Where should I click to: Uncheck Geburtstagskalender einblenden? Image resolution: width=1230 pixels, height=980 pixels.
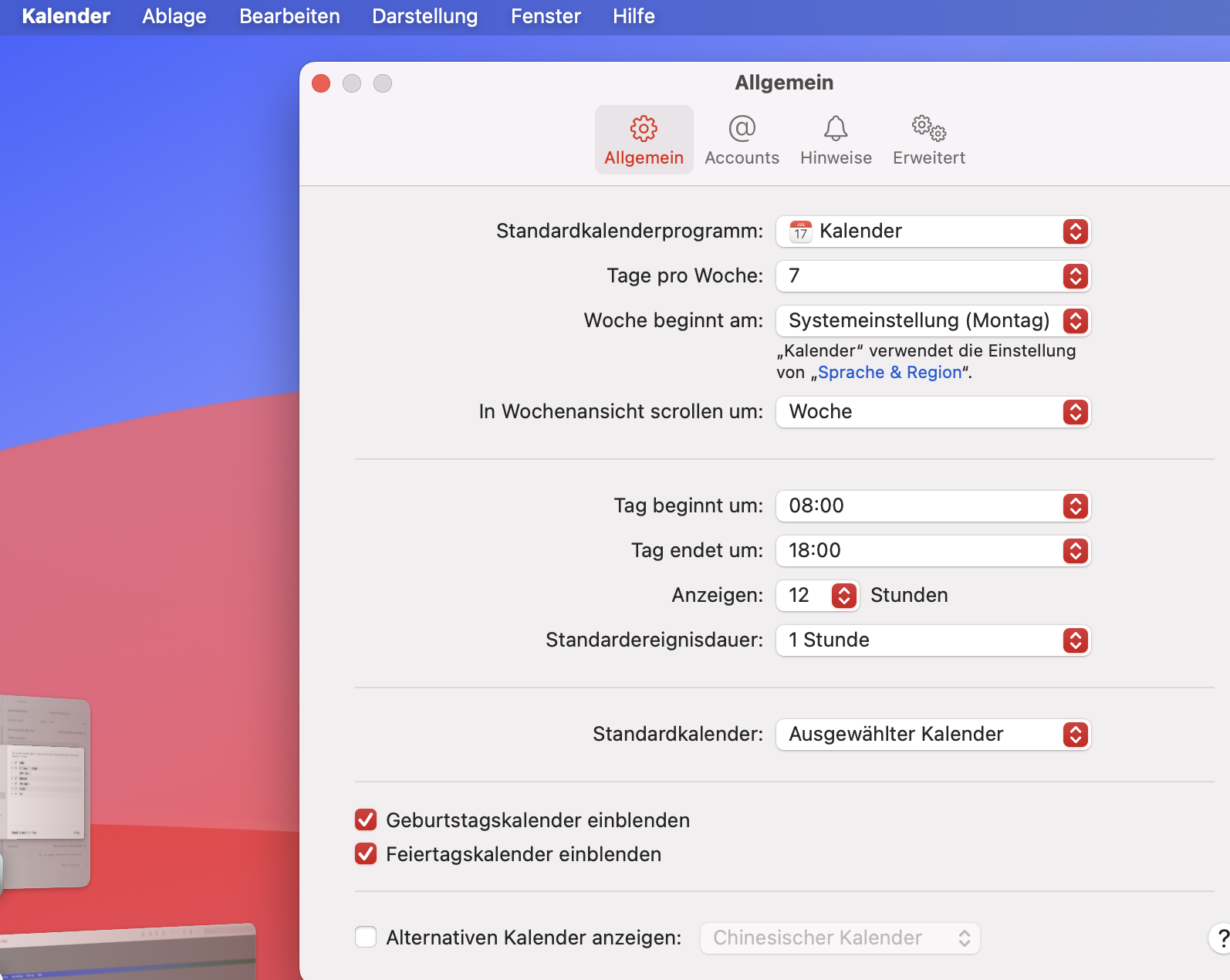tap(366, 819)
